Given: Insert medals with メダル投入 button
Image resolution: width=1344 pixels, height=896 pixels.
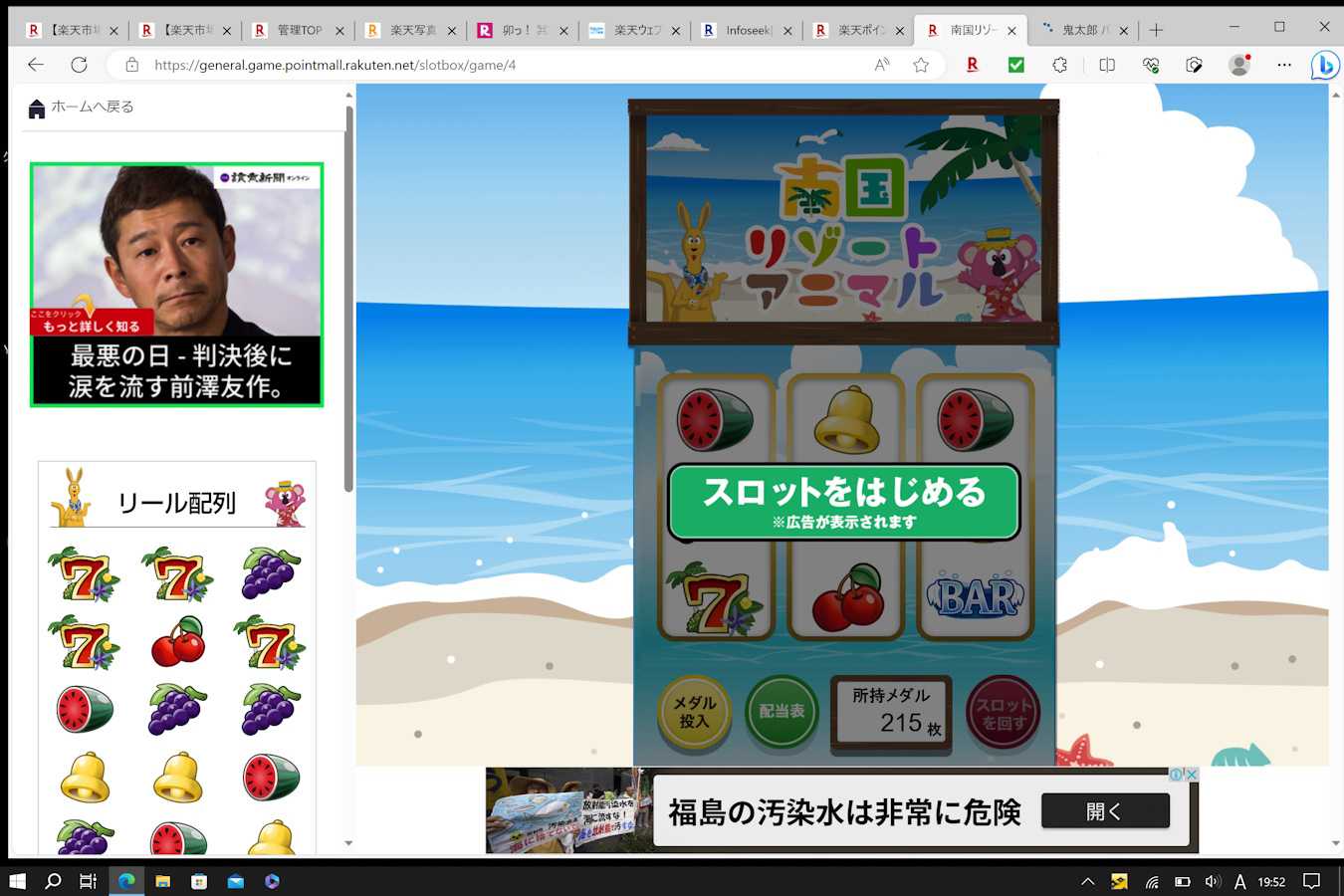Looking at the screenshot, I should click(x=694, y=712).
